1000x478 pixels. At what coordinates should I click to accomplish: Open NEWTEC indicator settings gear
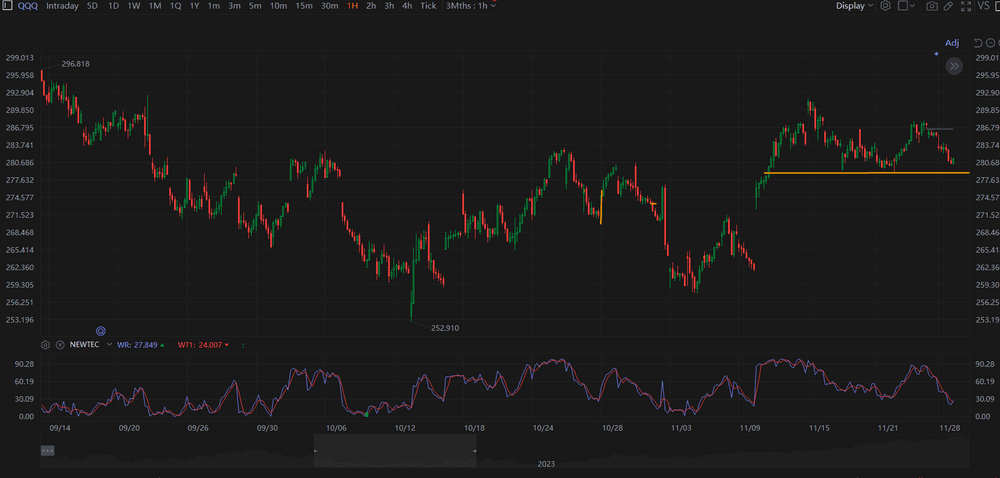[x=46, y=344]
